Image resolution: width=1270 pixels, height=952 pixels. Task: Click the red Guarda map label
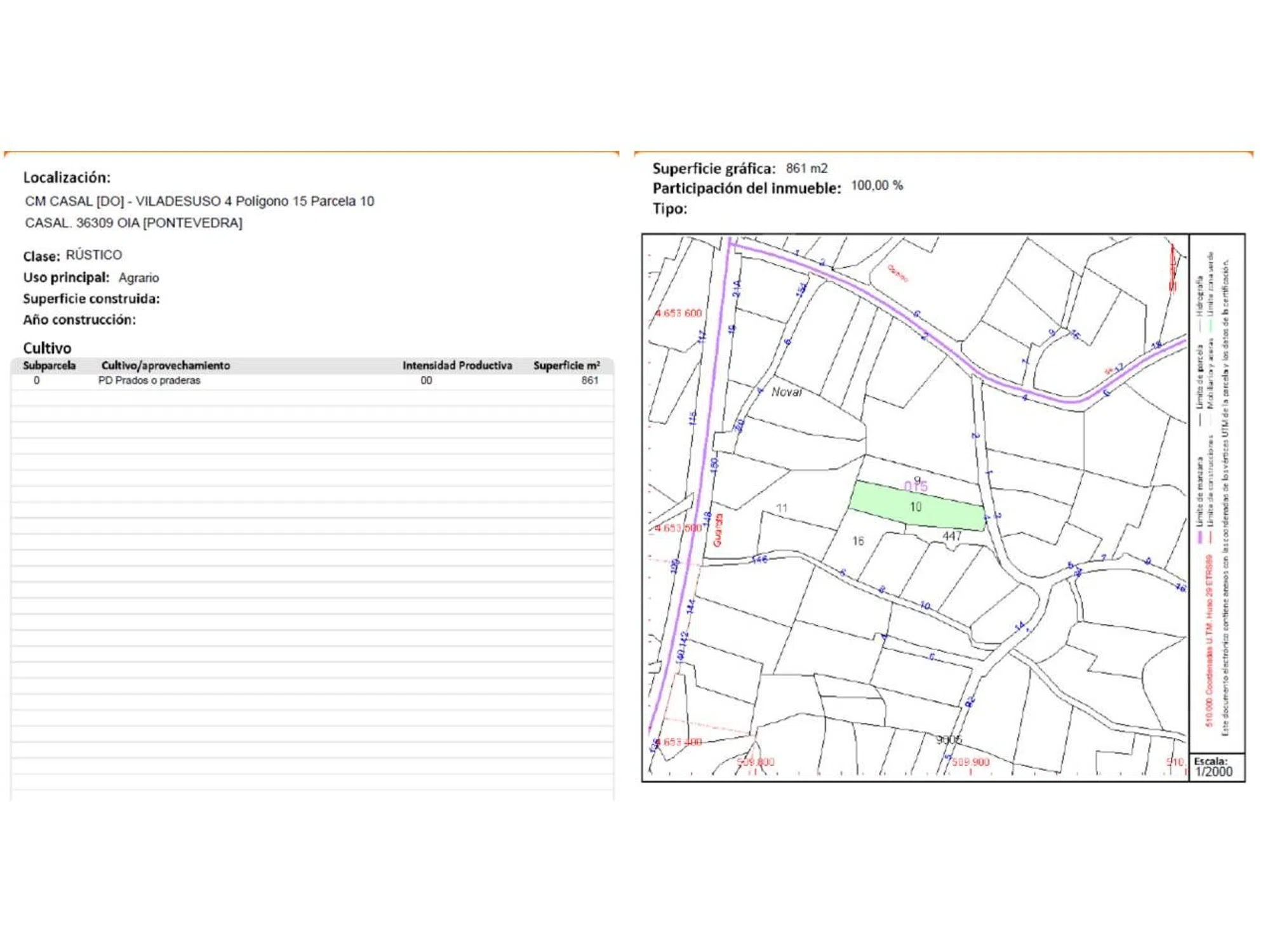click(x=718, y=530)
